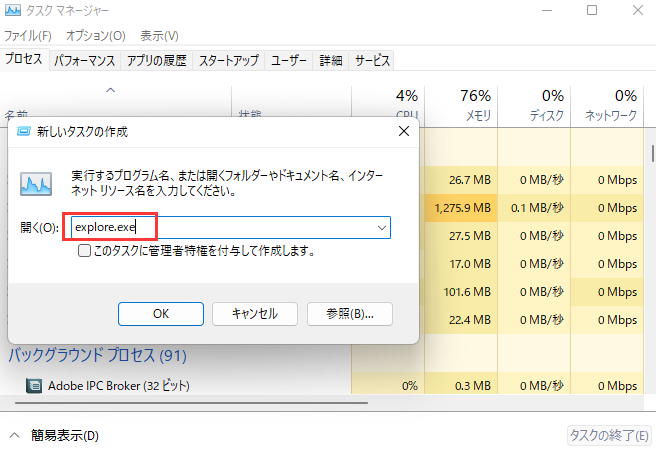The image size is (656, 457).
Task: Click the キャンセル button
Action: point(255,314)
